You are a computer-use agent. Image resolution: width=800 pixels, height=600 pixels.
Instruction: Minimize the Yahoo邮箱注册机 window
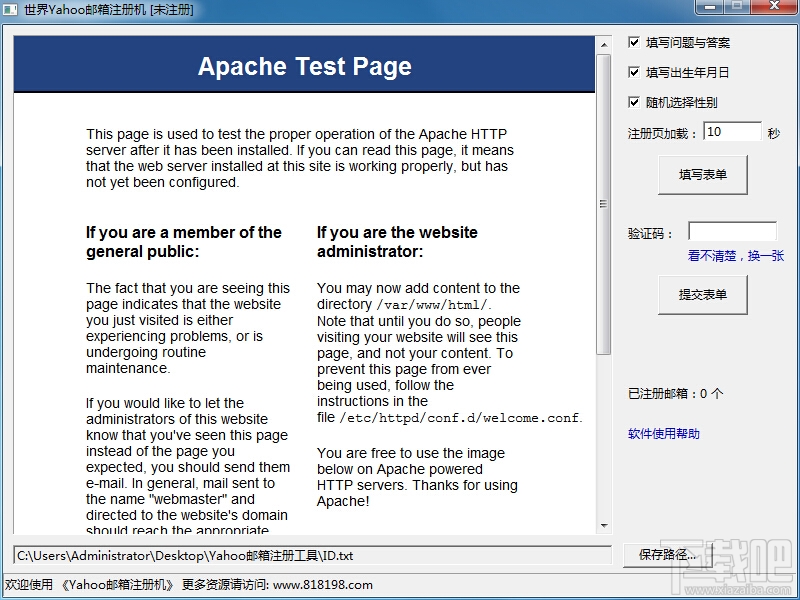709,7
